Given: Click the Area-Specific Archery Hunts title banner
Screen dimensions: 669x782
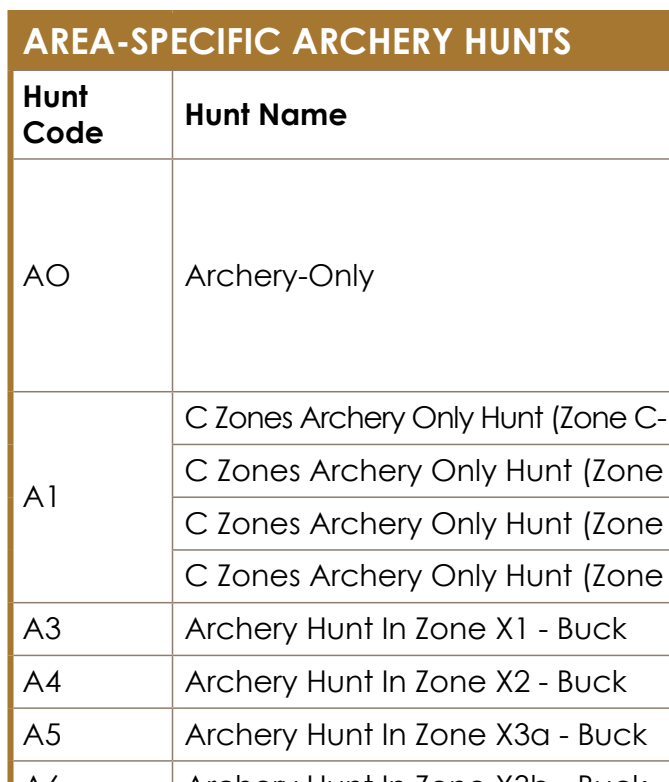Looking at the screenshot, I should (x=338, y=40).
